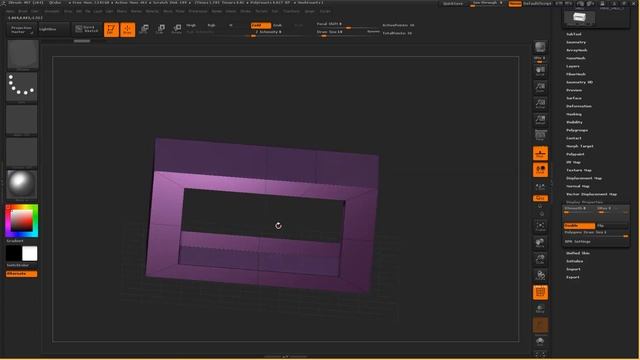
Task: Click the Import button in Tool palette
Action: pyautogui.click(x=573, y=269)
